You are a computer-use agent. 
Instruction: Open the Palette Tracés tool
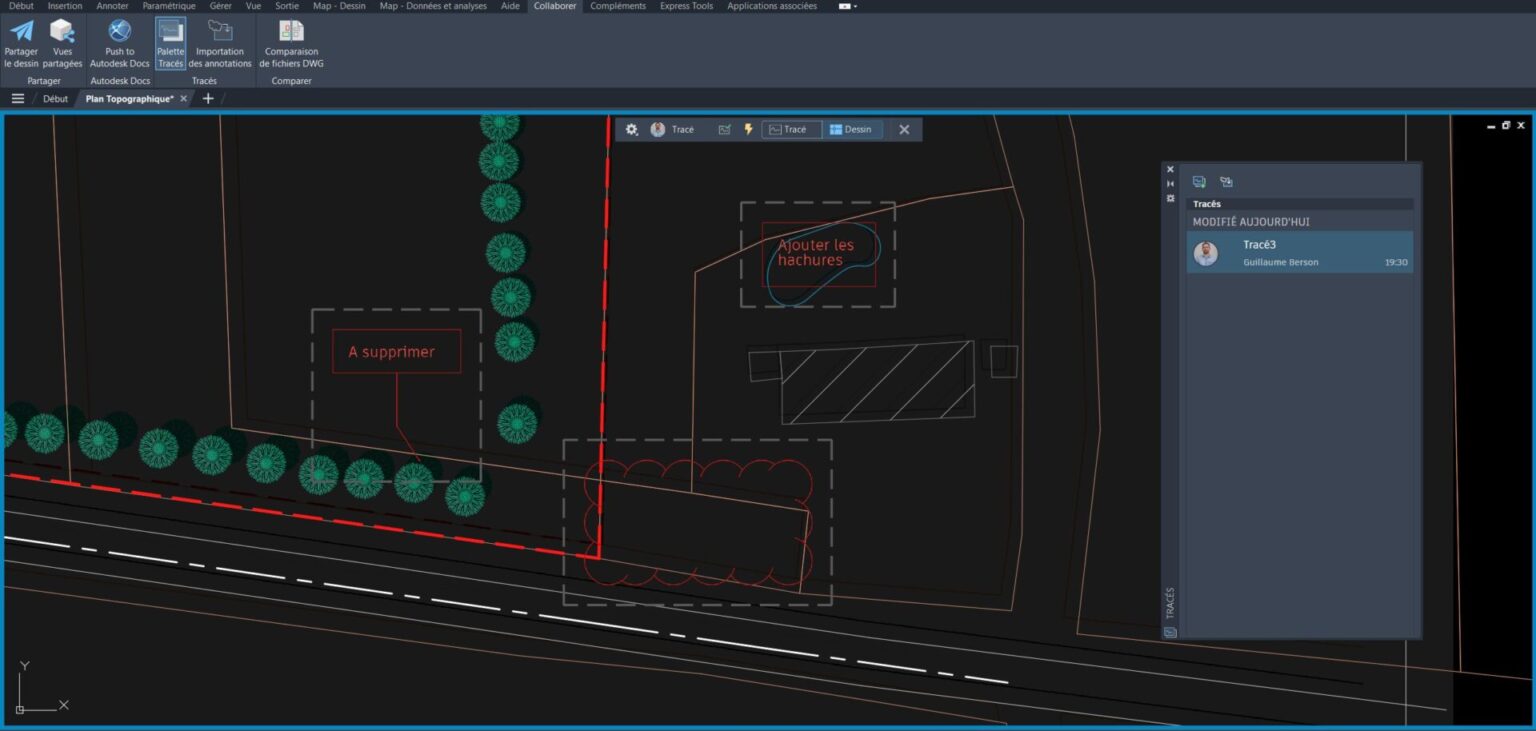tap(170, 44)
